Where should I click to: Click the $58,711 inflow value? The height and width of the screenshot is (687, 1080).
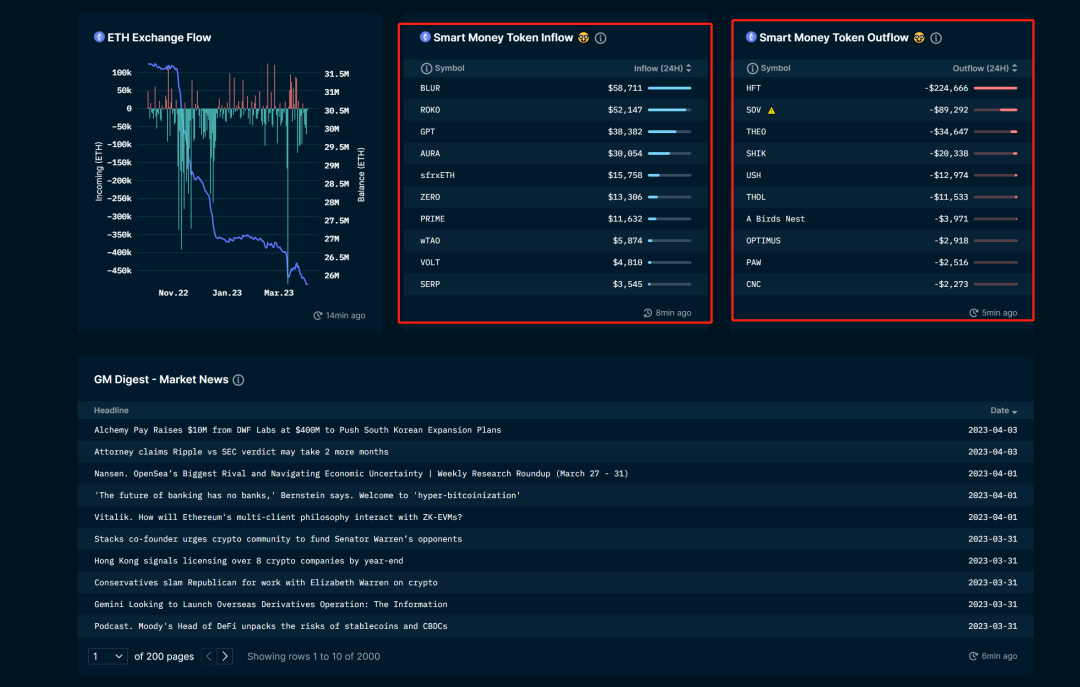625,88
